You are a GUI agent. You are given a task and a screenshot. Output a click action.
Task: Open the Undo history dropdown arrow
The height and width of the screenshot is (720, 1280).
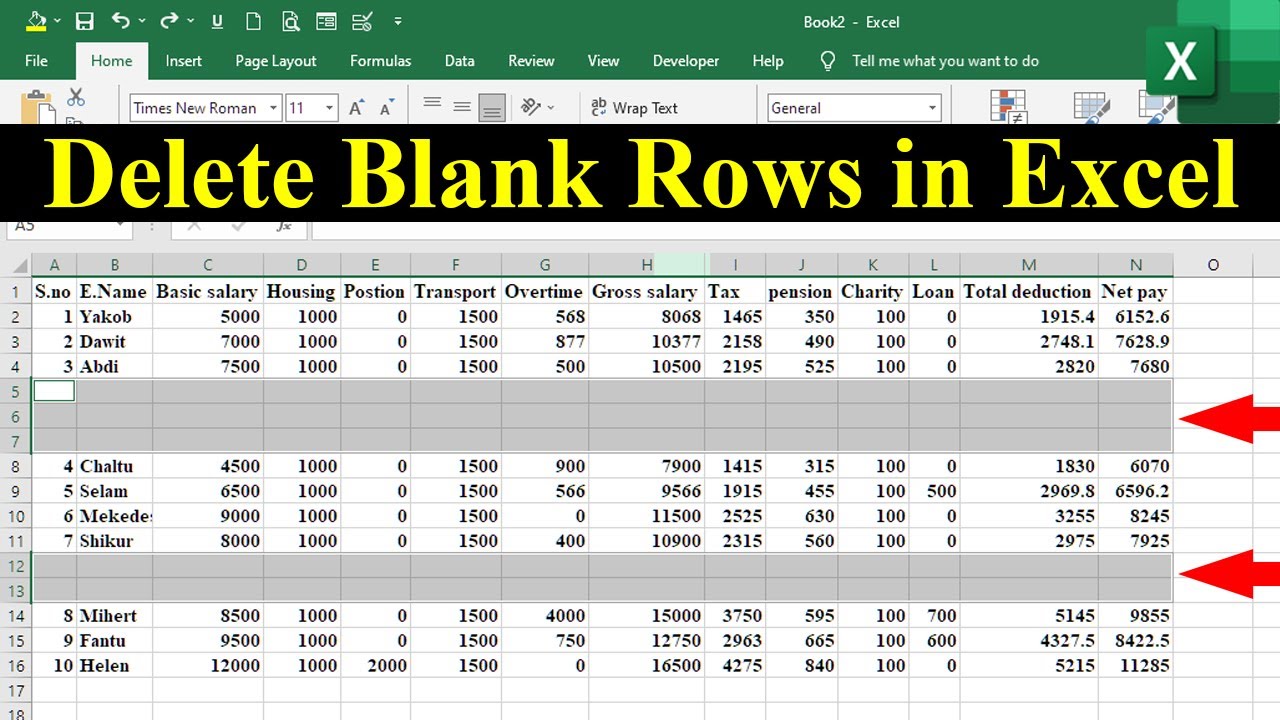[x=143, y=21]
